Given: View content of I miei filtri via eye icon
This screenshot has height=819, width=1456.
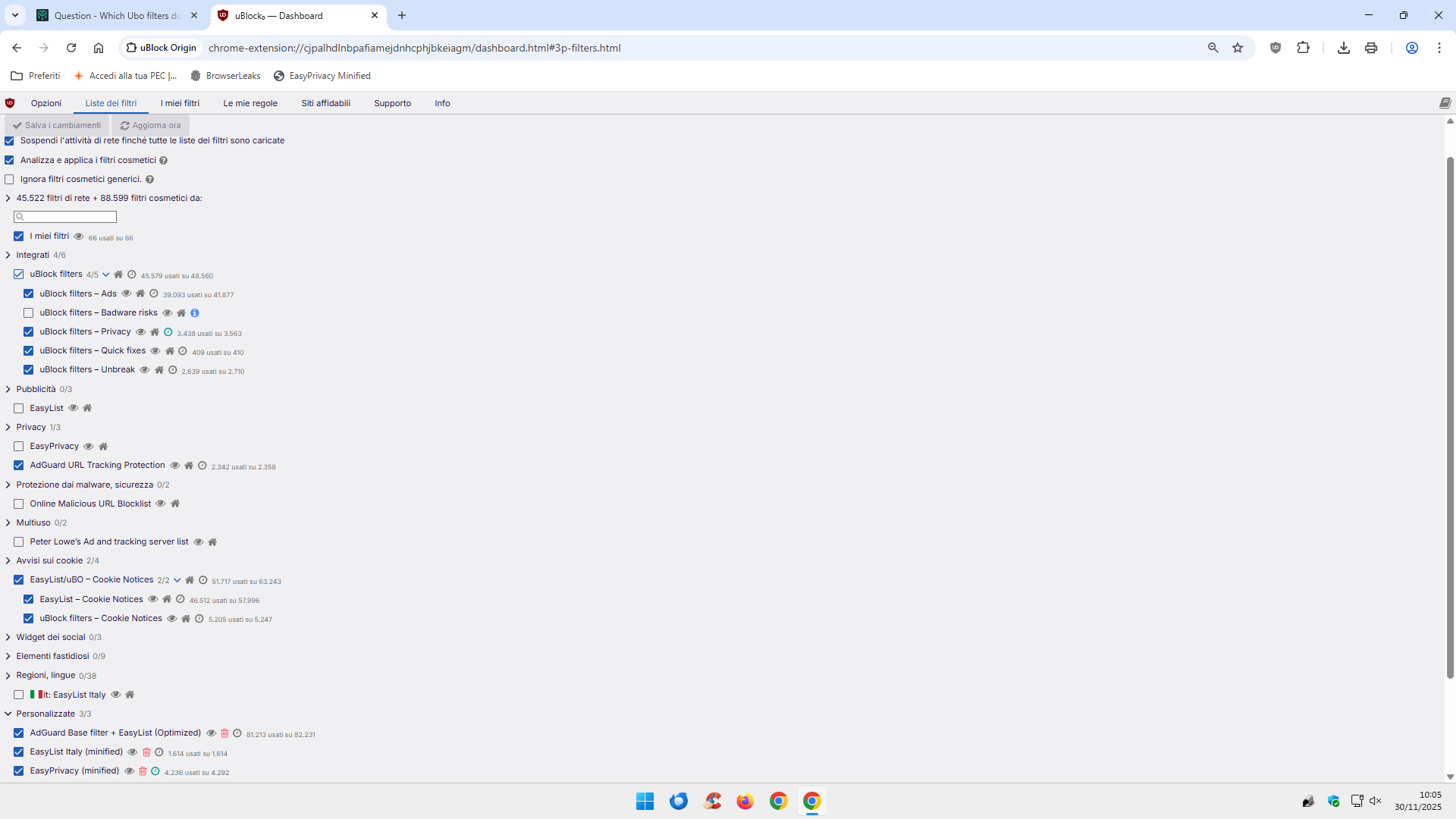Looking at the screenshot, I should point(78,237).
